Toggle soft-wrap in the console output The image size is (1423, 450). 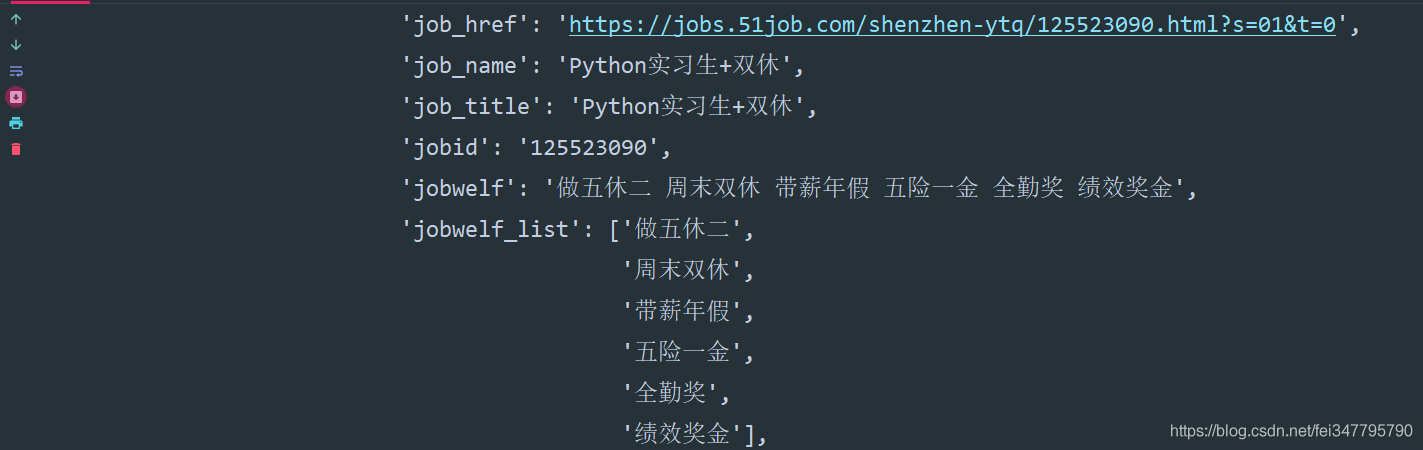(x=16, y=71)
